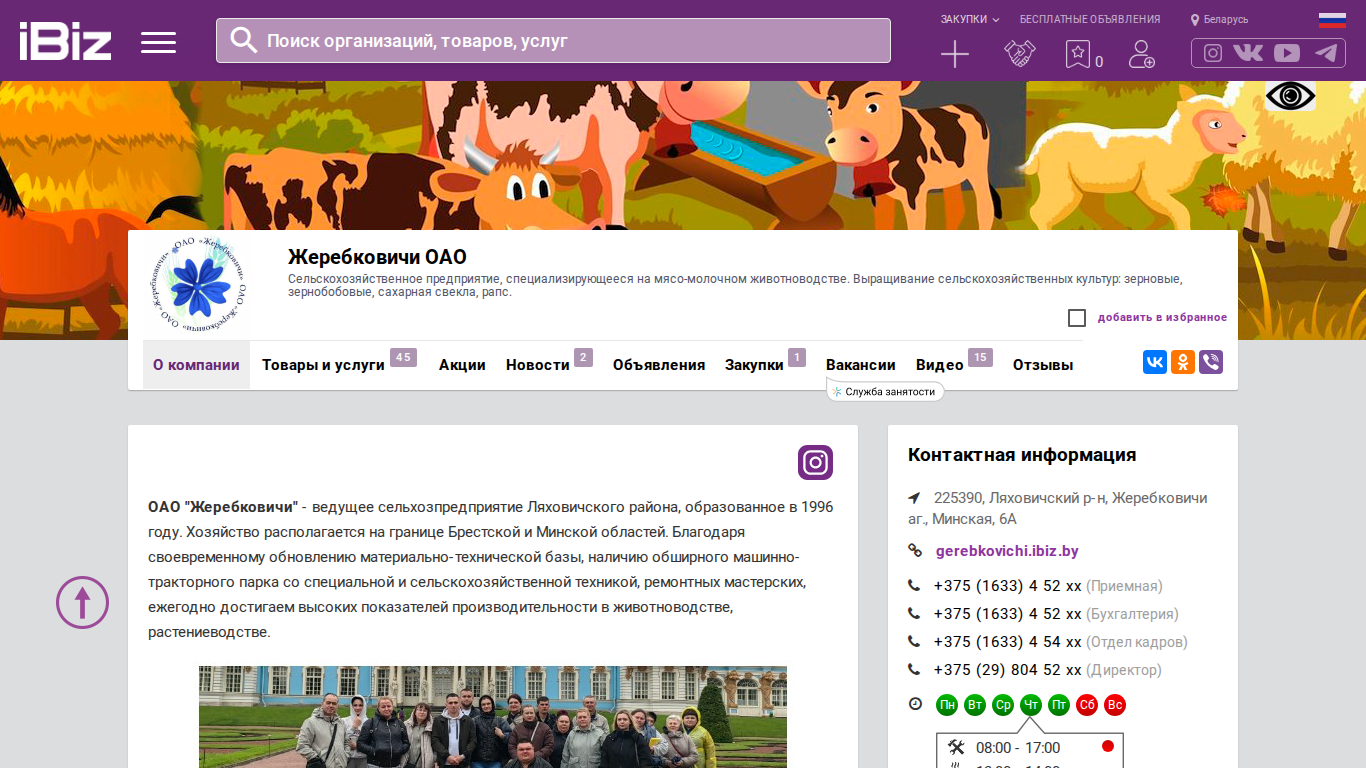Focus the organization search input field
Image resolution: width=1366 pixels, height=768 pixels.
553,40
